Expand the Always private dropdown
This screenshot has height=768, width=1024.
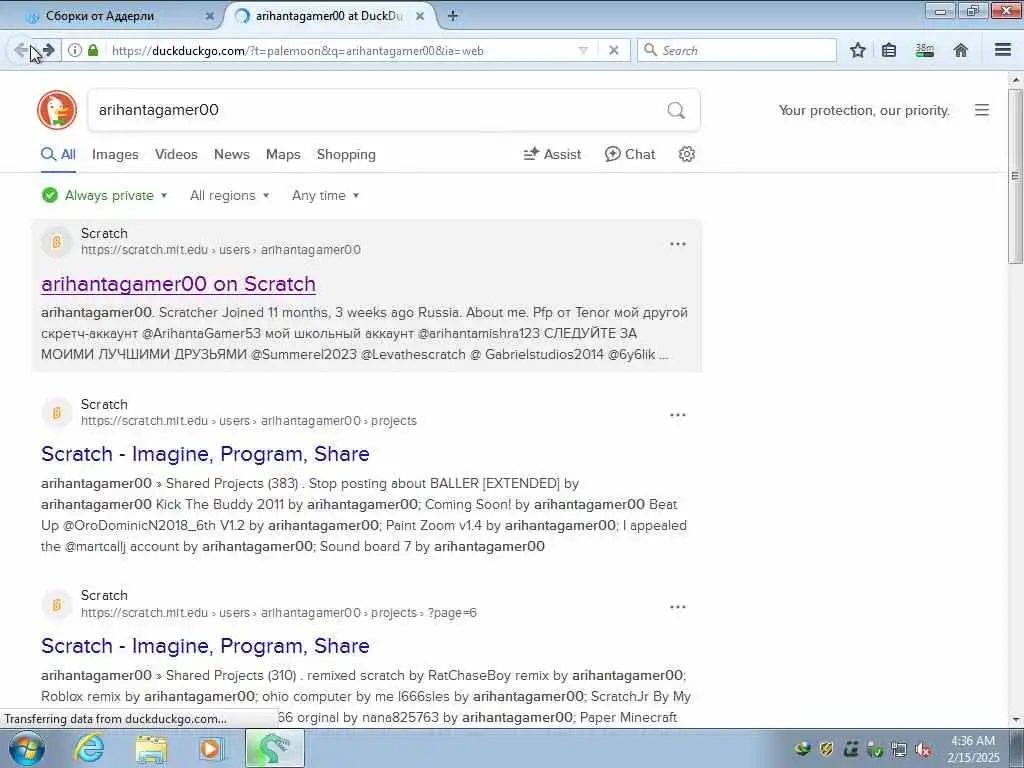104,195
